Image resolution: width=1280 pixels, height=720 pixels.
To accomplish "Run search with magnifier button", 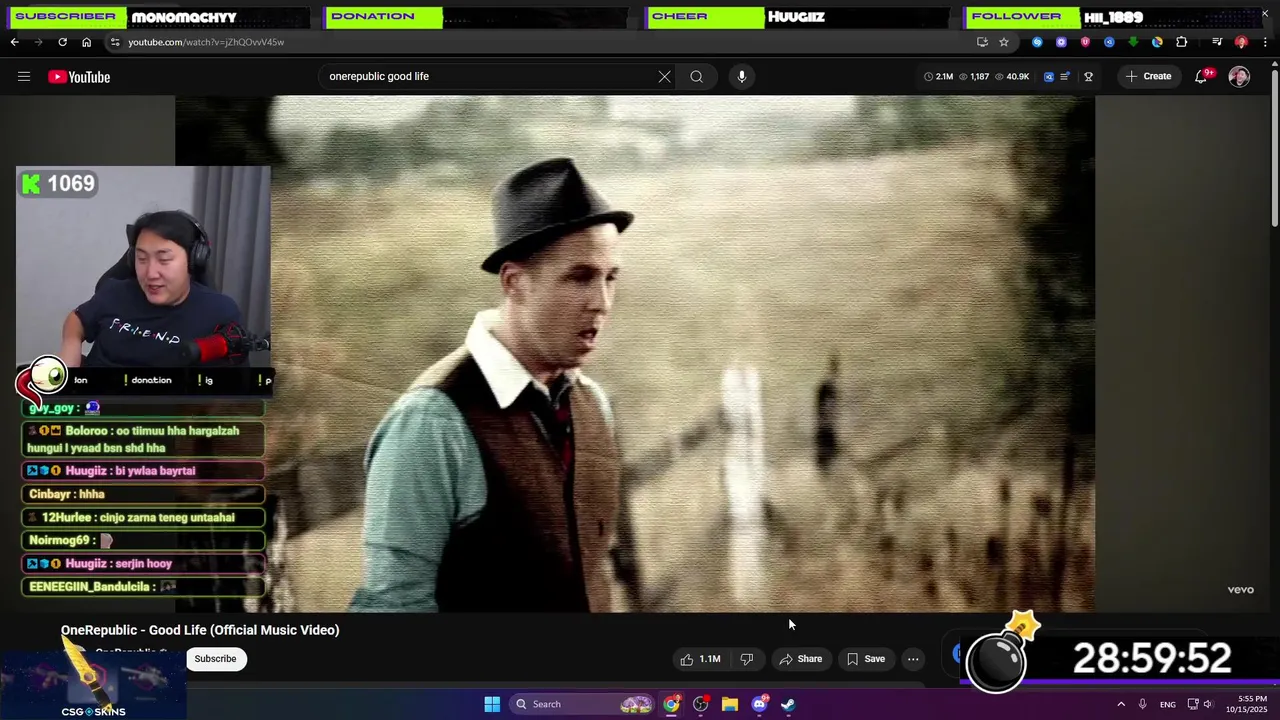I will coord(696,76).
